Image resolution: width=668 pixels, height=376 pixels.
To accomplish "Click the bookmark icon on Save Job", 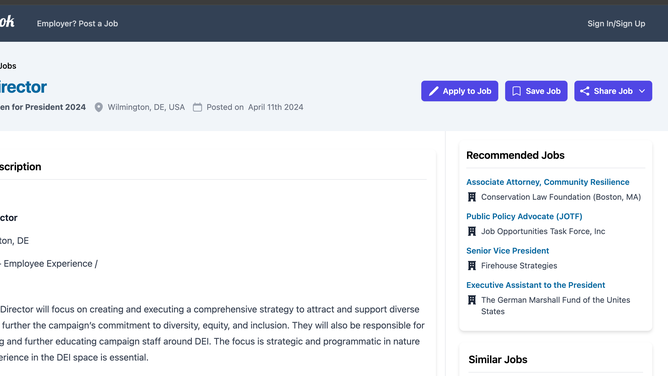I will (516, 91).
